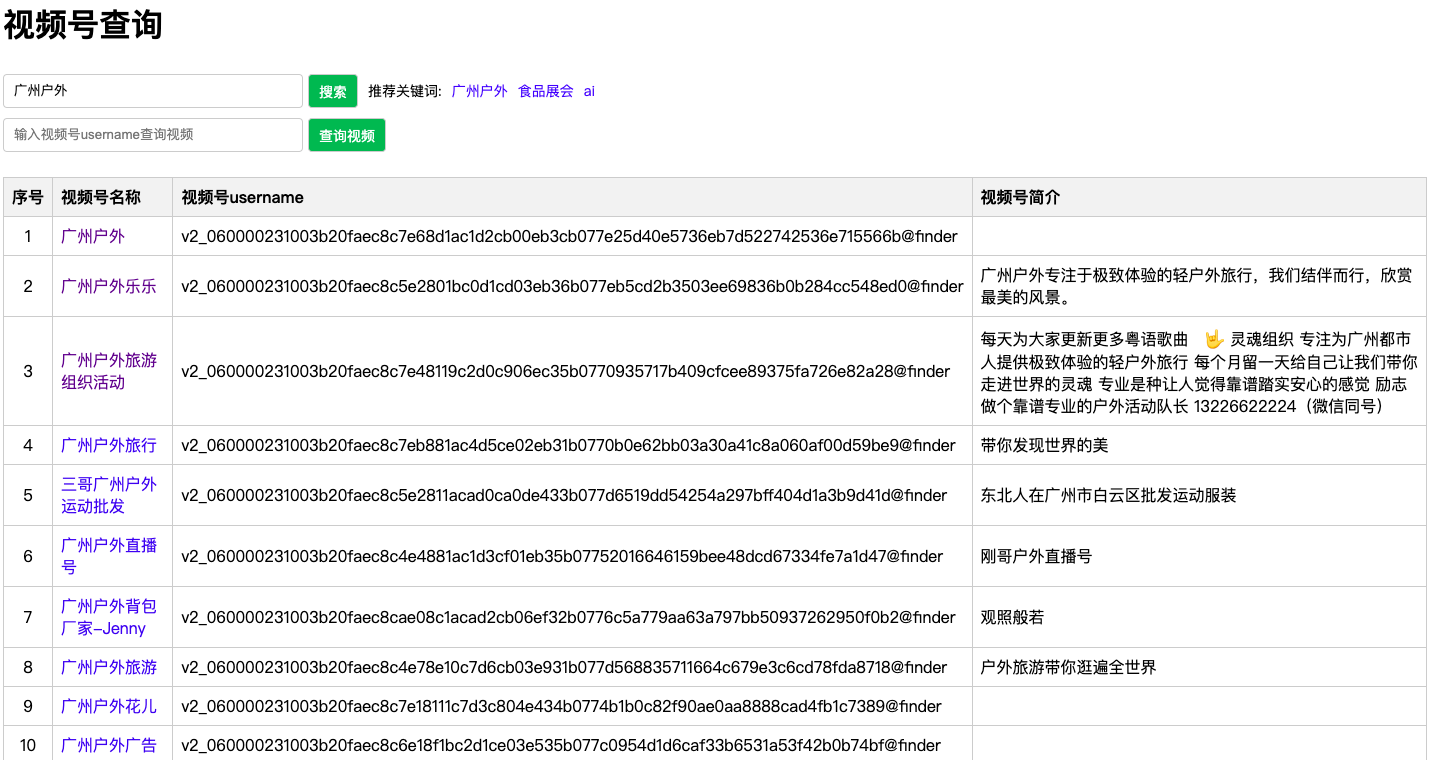Select the recommended keyword 食品展会

click(x=546, y=91)
